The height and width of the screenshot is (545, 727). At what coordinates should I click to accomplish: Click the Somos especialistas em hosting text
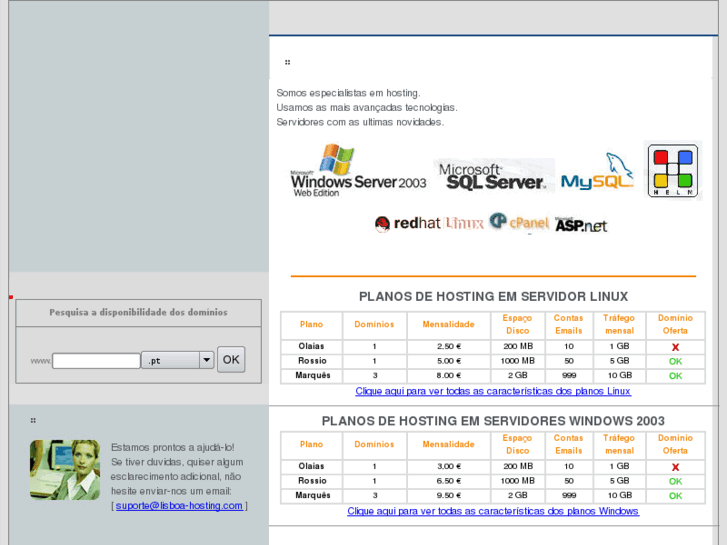pos(348,93)
